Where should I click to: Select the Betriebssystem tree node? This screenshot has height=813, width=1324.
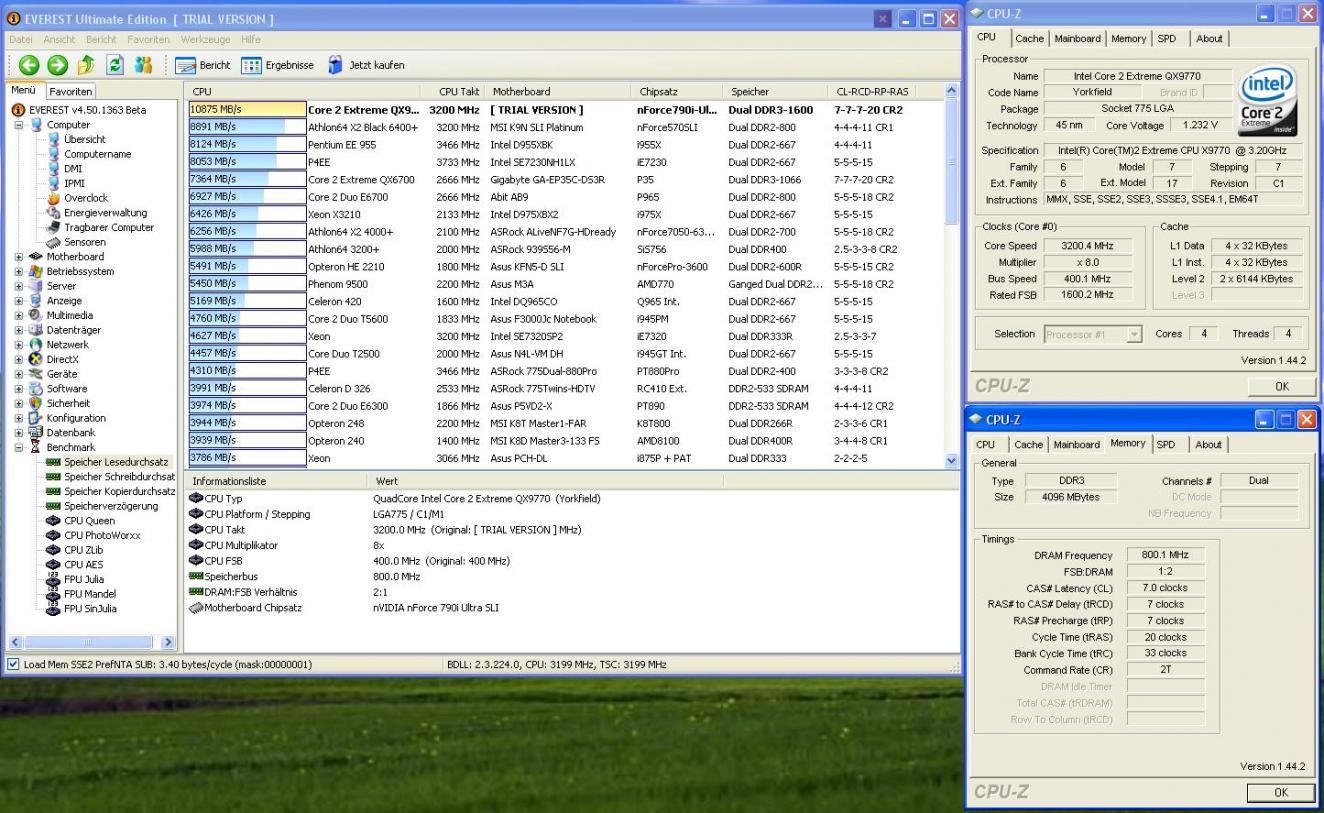[80, 271]
